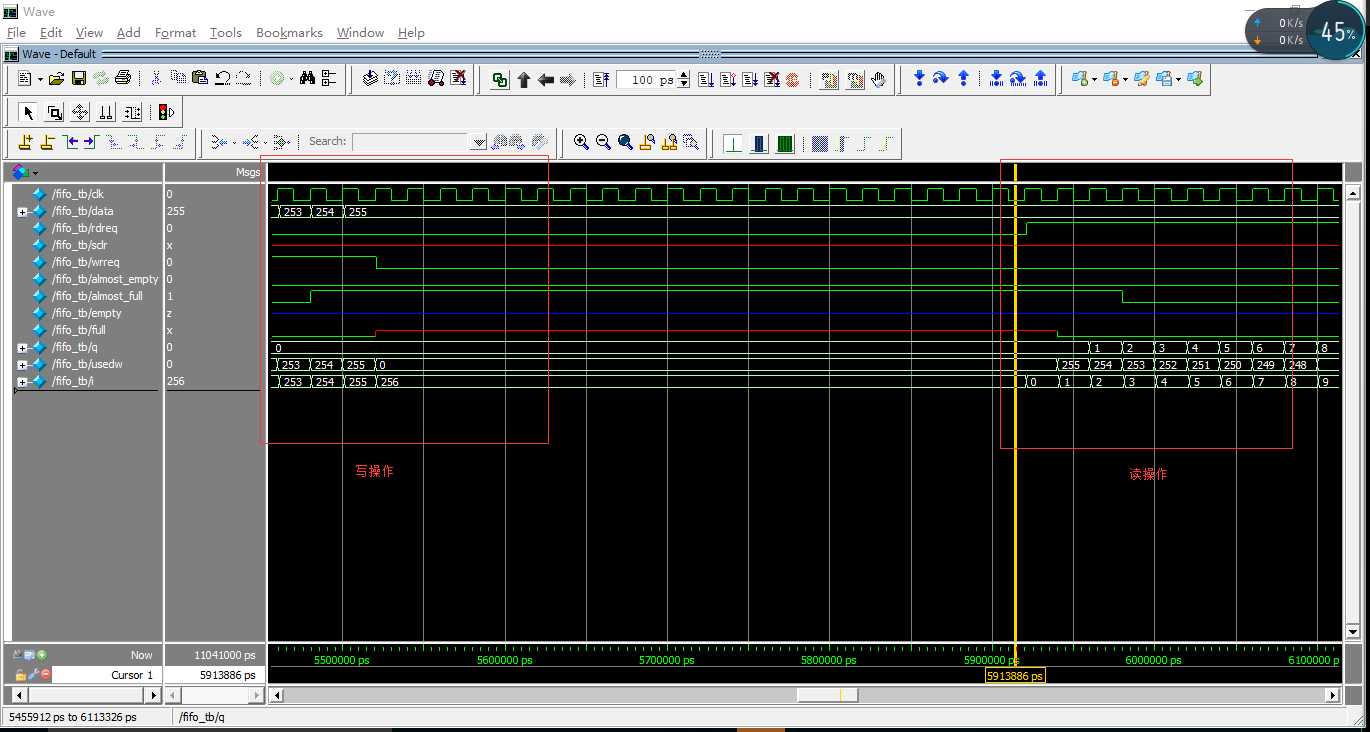Set wave format with the solid green block icon
1370x732 pixels.
coord(785,143)
